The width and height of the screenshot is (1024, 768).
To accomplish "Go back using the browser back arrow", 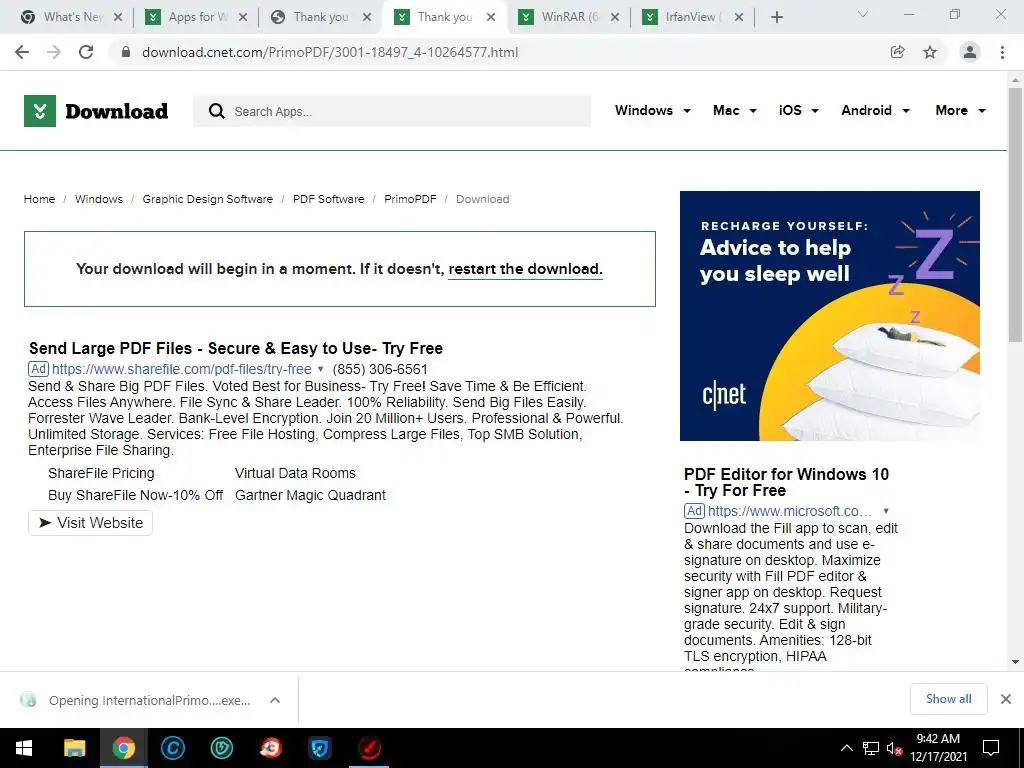I will (x=22, y=52).
